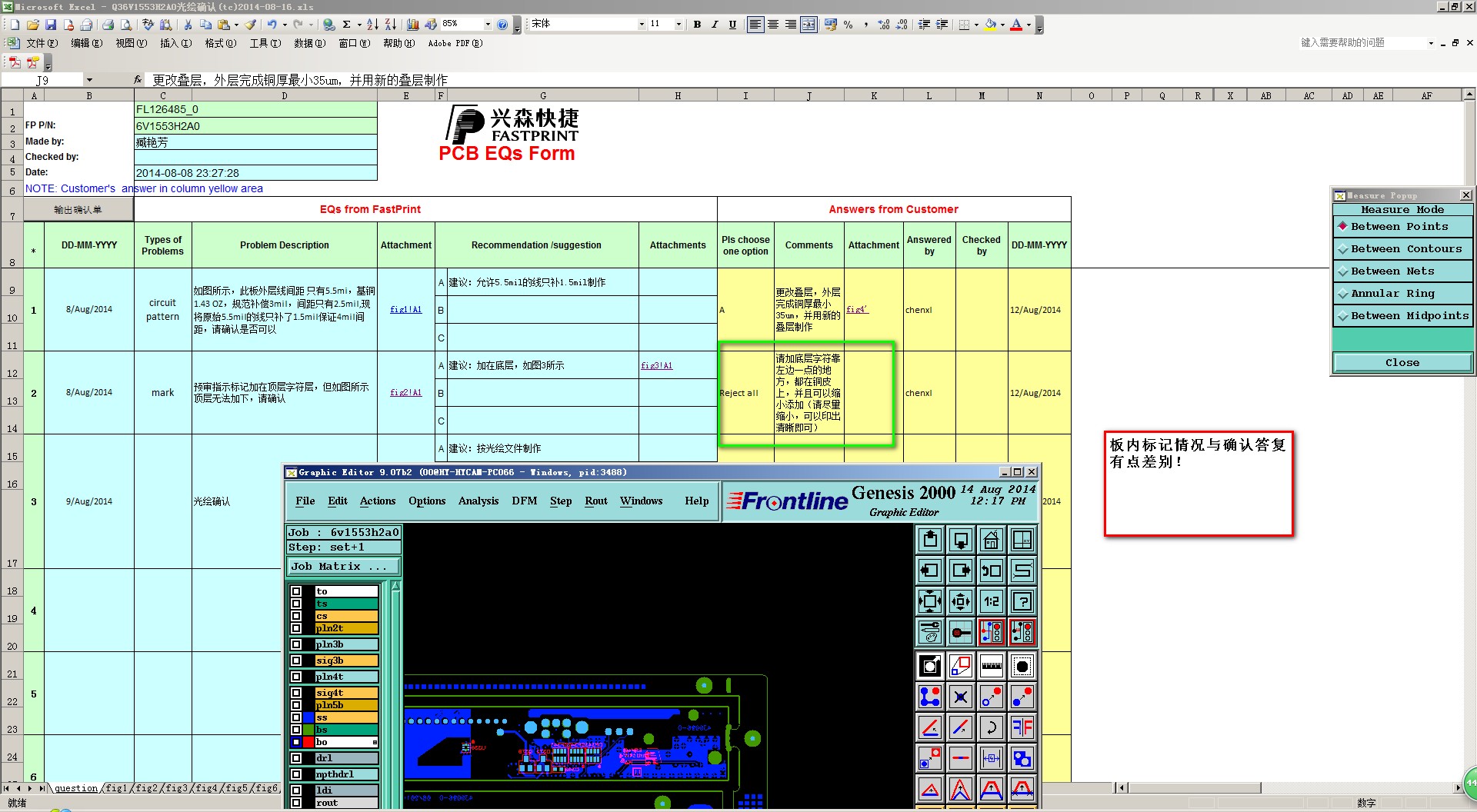Click the mirror 'F|F' icon in Genesis

(x=1022, y=727)
